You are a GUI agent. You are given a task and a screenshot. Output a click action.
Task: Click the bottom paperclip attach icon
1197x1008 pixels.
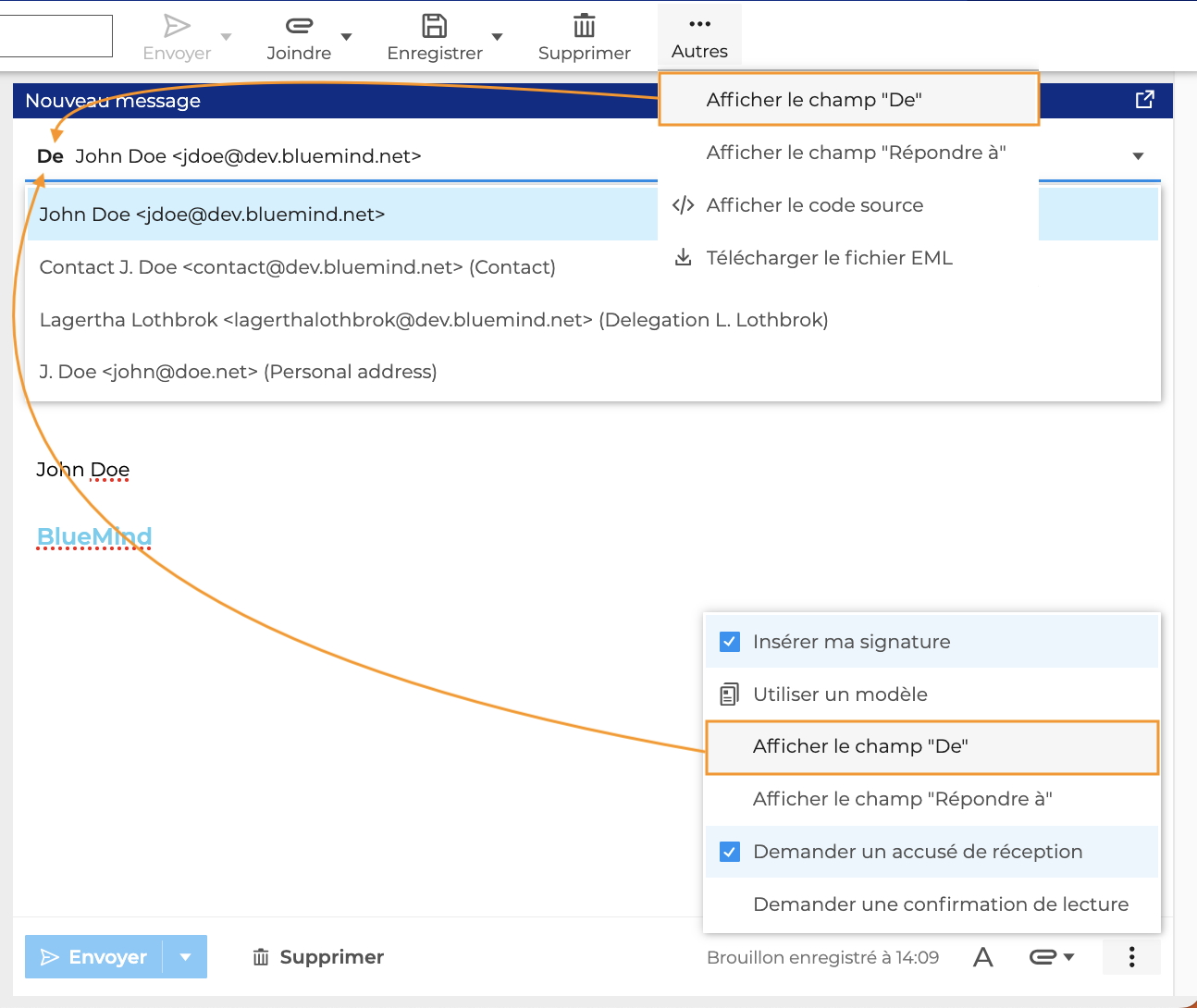[1043, 957]
